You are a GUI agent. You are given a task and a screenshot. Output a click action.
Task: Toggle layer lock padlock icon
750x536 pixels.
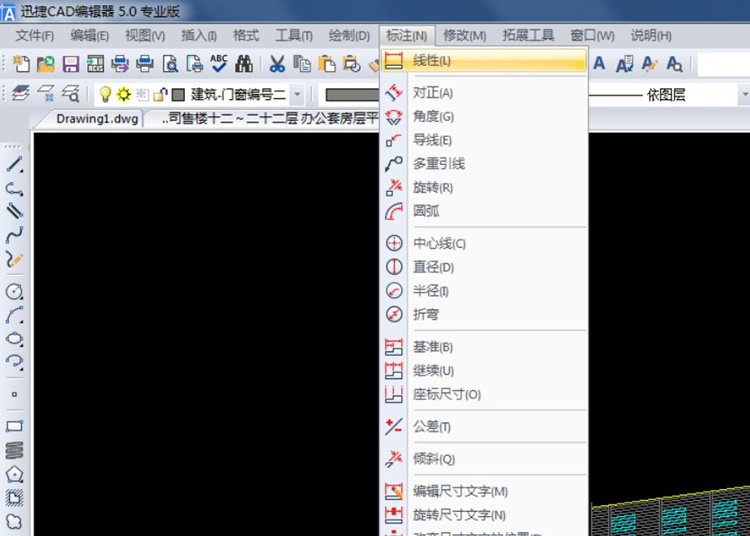click(160, 95)
